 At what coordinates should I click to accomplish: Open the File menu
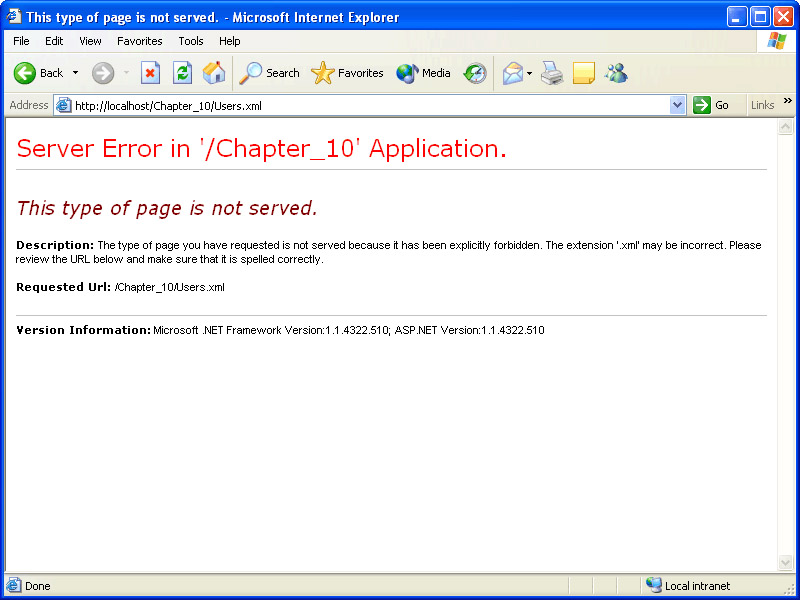pyautogui.click(x=21, y=41)
